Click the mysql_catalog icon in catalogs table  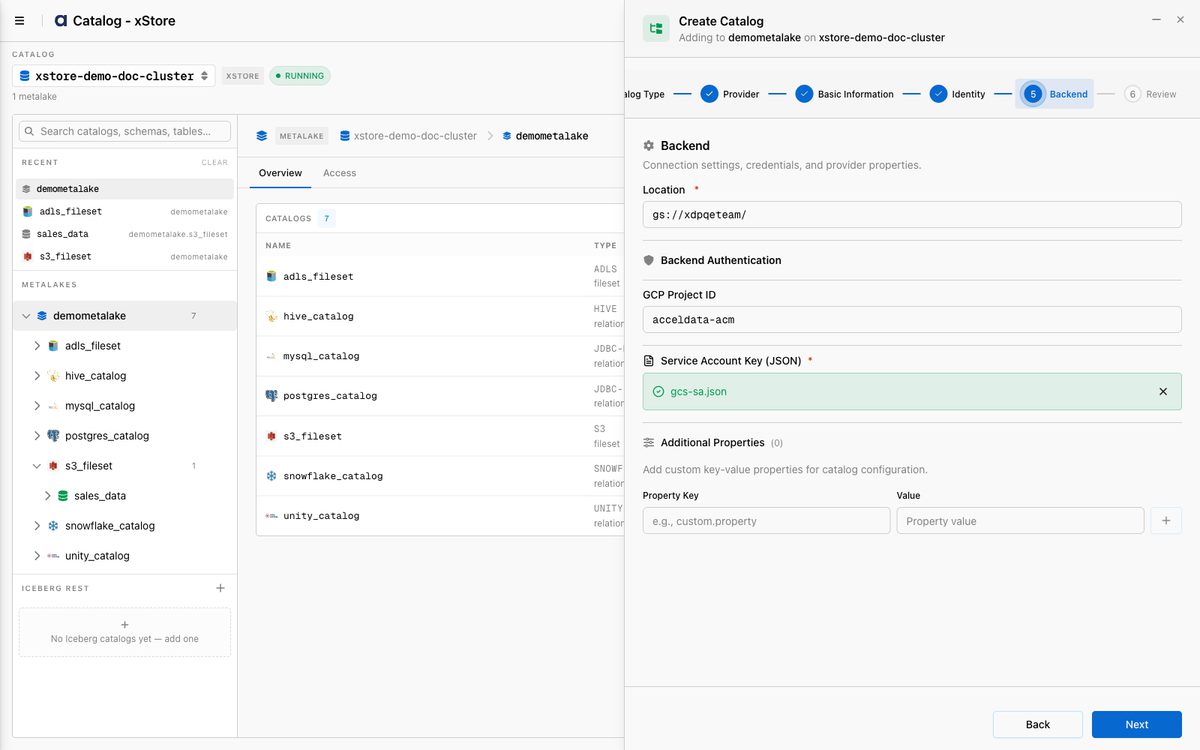click(272, 356)
